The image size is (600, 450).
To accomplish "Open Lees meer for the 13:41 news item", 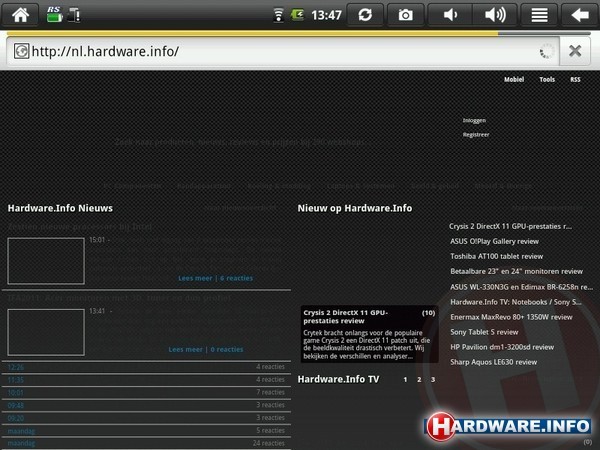I will (x=186, y=349).
